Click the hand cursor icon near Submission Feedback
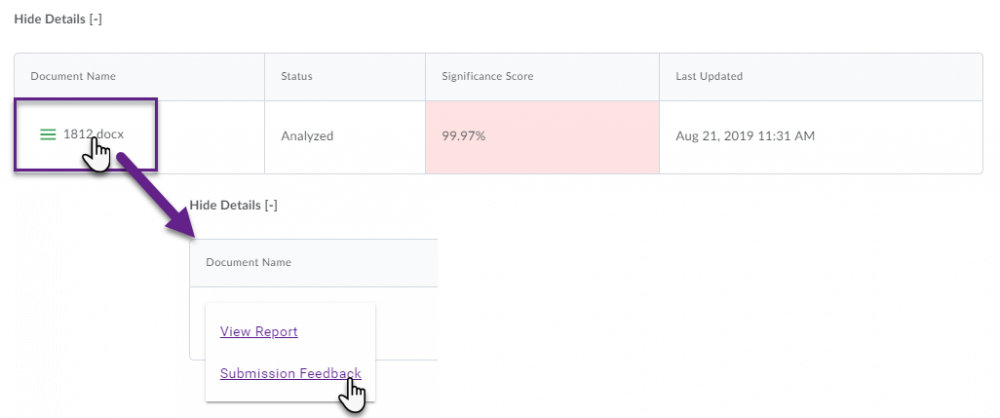 coord(351,395)
